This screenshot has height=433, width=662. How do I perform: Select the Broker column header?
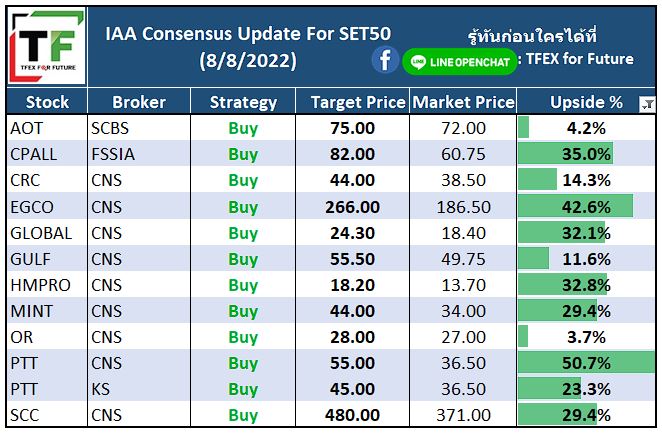point(138,102)
